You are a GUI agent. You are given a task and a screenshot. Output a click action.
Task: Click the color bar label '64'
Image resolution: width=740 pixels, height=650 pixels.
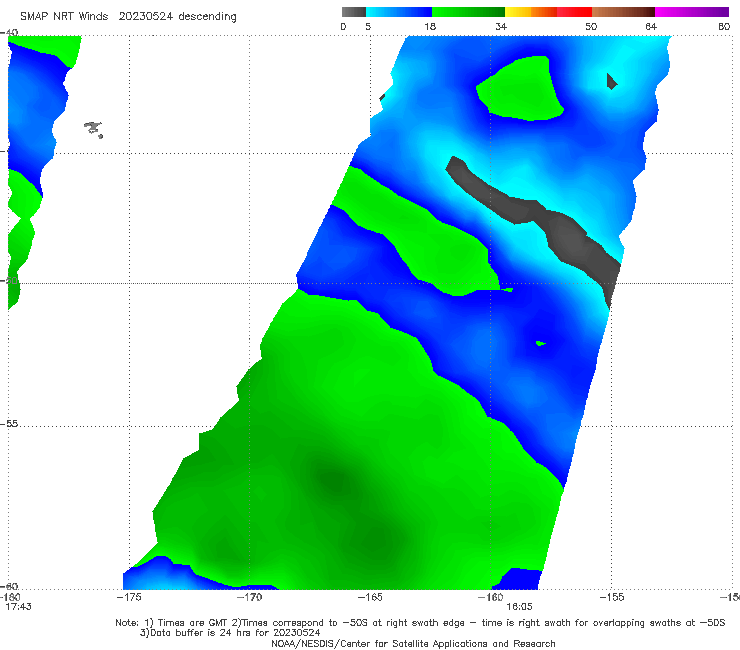tap(651, 27)
